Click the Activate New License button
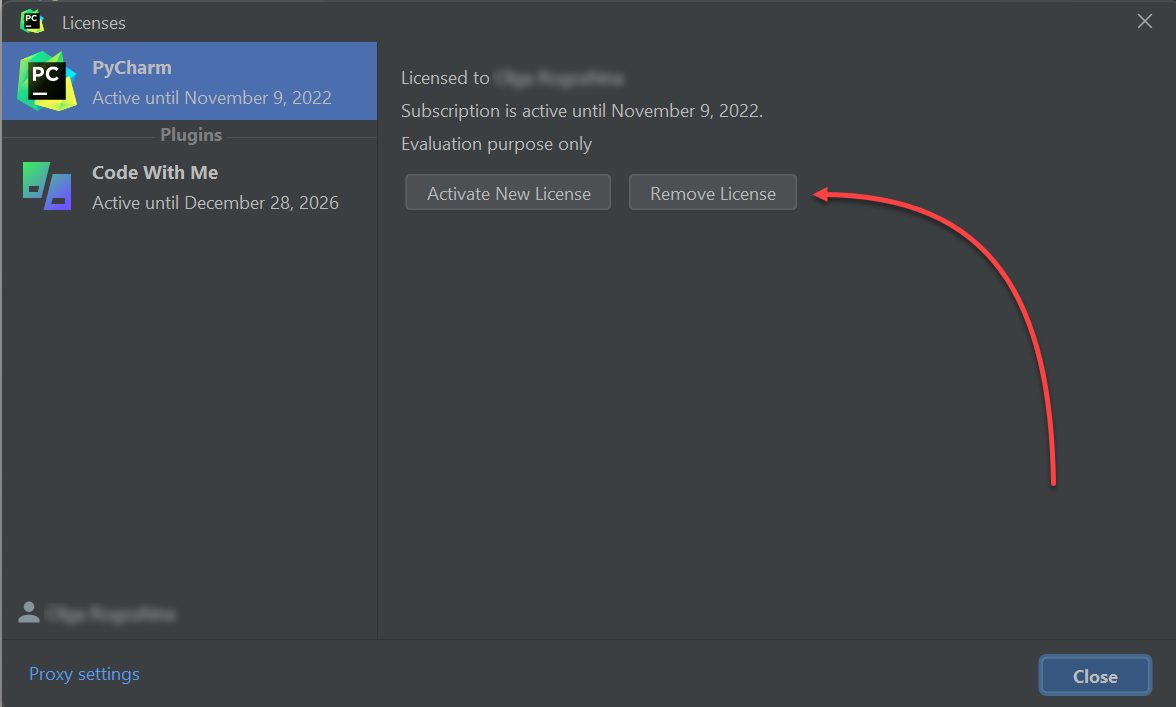Image resolution: width=1176 pixels, height=707 pixels. tap(508, 193)
